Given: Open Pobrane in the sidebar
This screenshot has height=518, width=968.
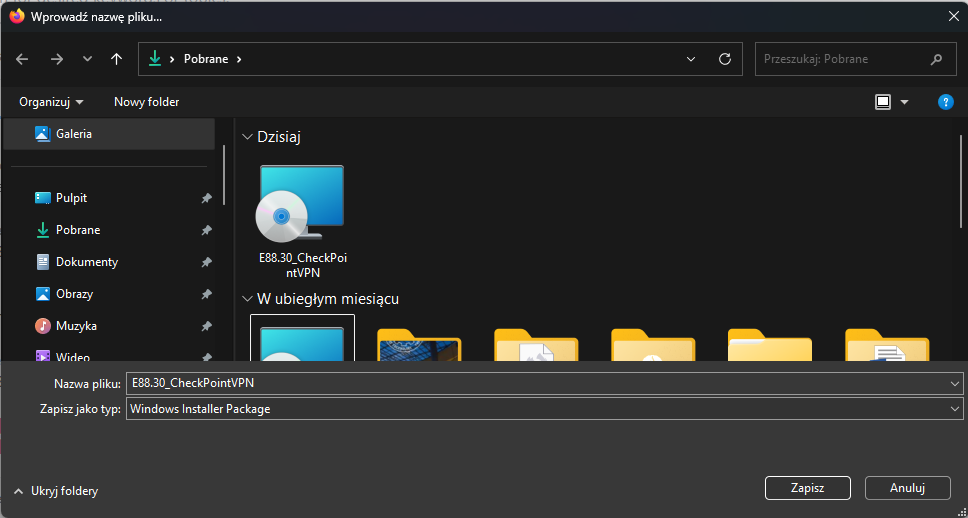Looking at the screenshot, I should (x=77, y=230).
